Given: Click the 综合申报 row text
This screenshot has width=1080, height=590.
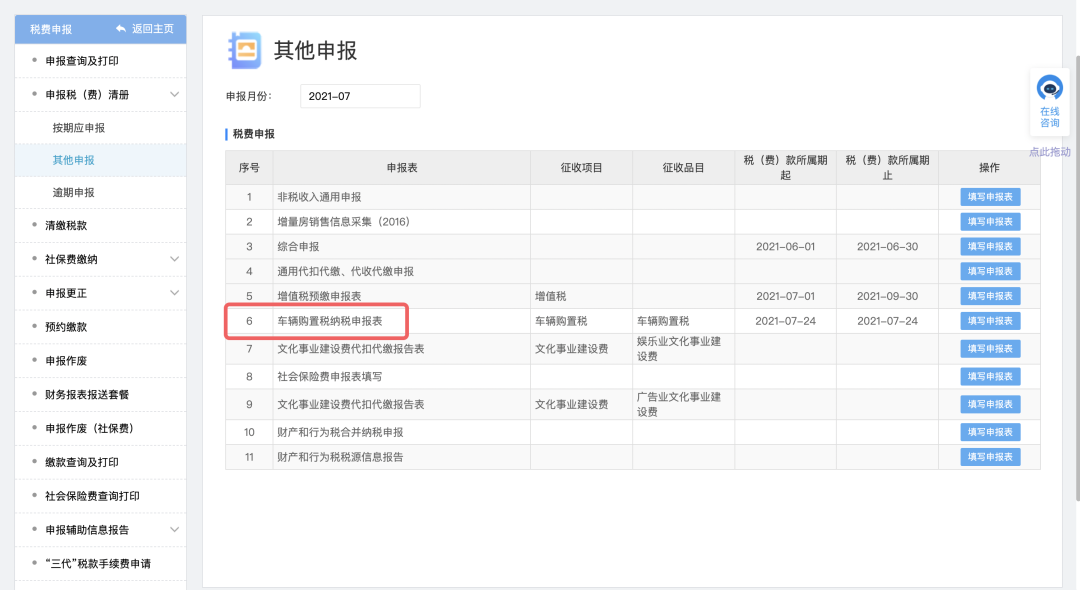Looking at the screenshot, I should coord(298,246).
